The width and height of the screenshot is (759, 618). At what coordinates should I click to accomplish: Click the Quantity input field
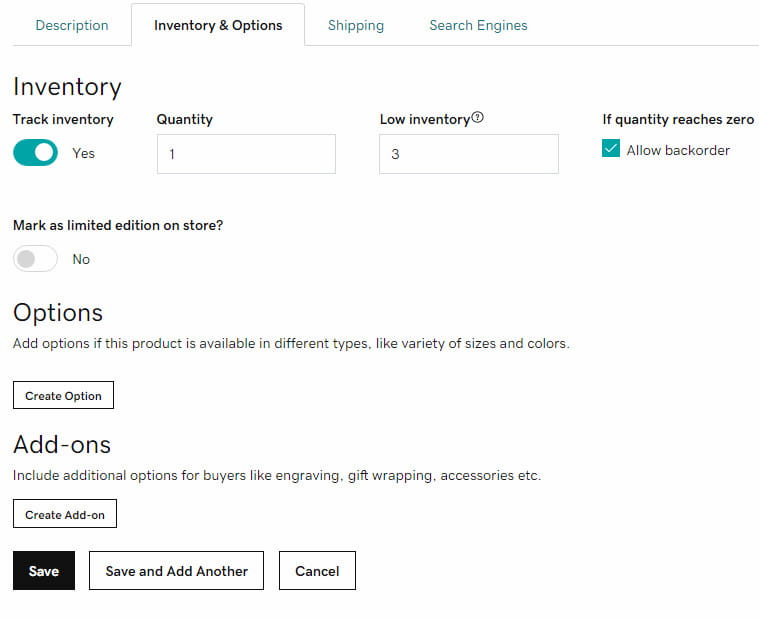246,154
